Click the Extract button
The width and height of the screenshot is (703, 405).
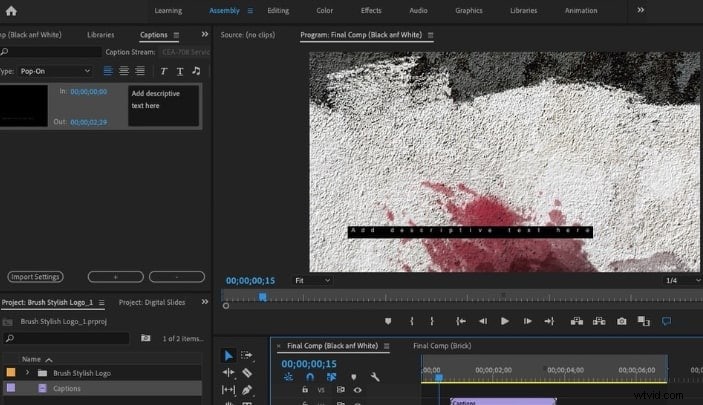pyautogui.click(x=599, y=321)
